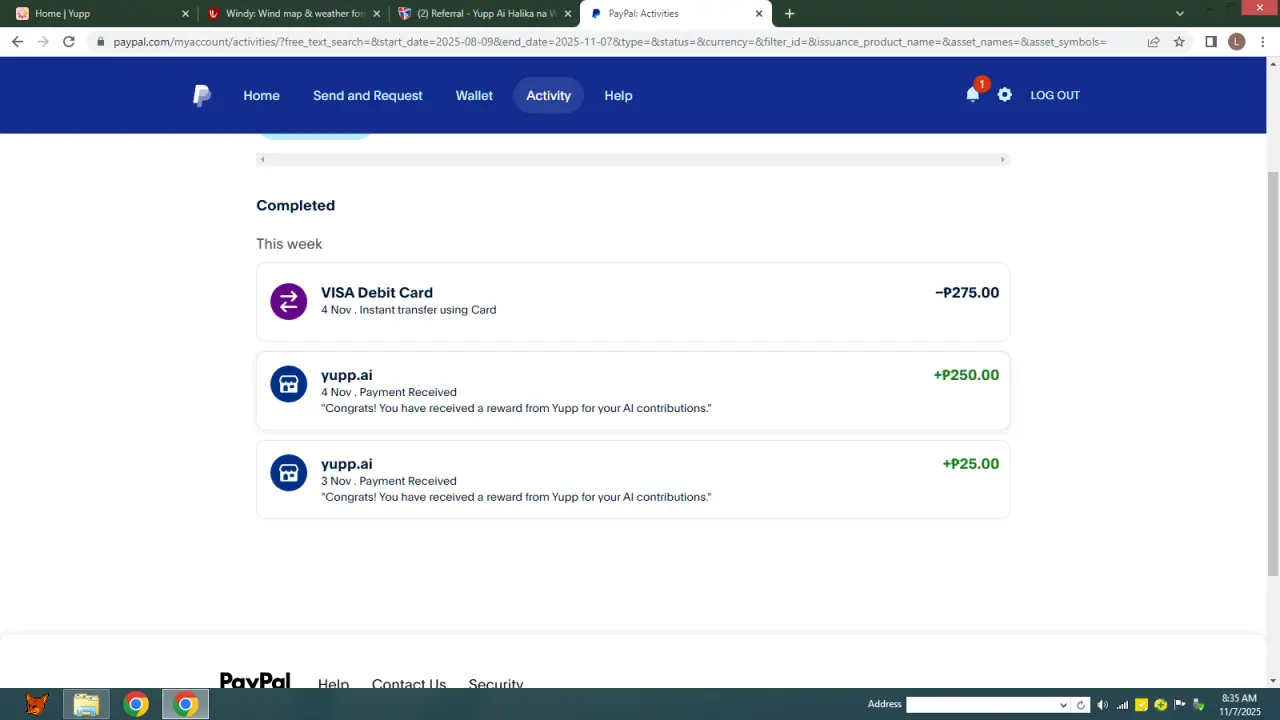Viewport: 1280px width, 720px height.
Task: Click the footer Security link
Action: (496, 683)
